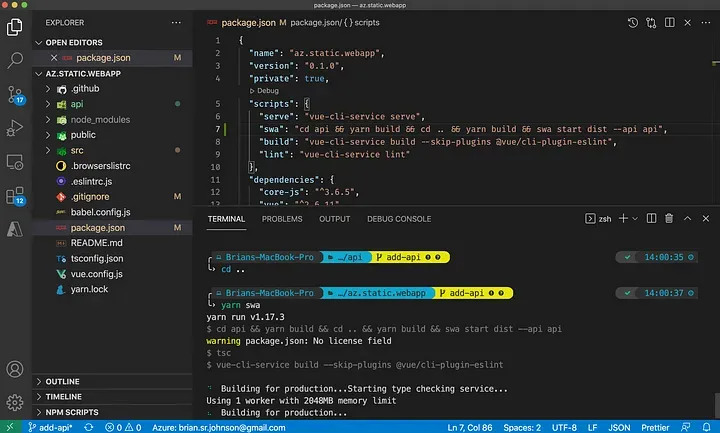This screenshot has height=433, width=720.
Task: Close package.json in Open Editors list
Action: pos(54,58)
